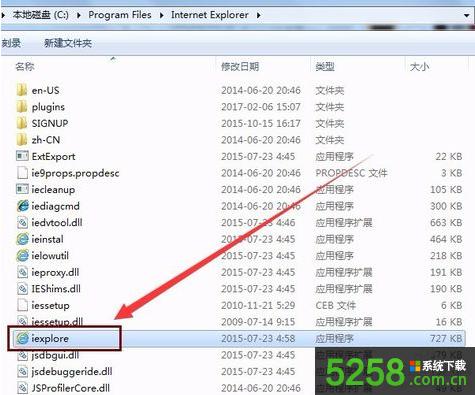Viewport: 475px width, 395px height.
Task: Select the IEShims.dll file icon
Action: coord(23,289)
